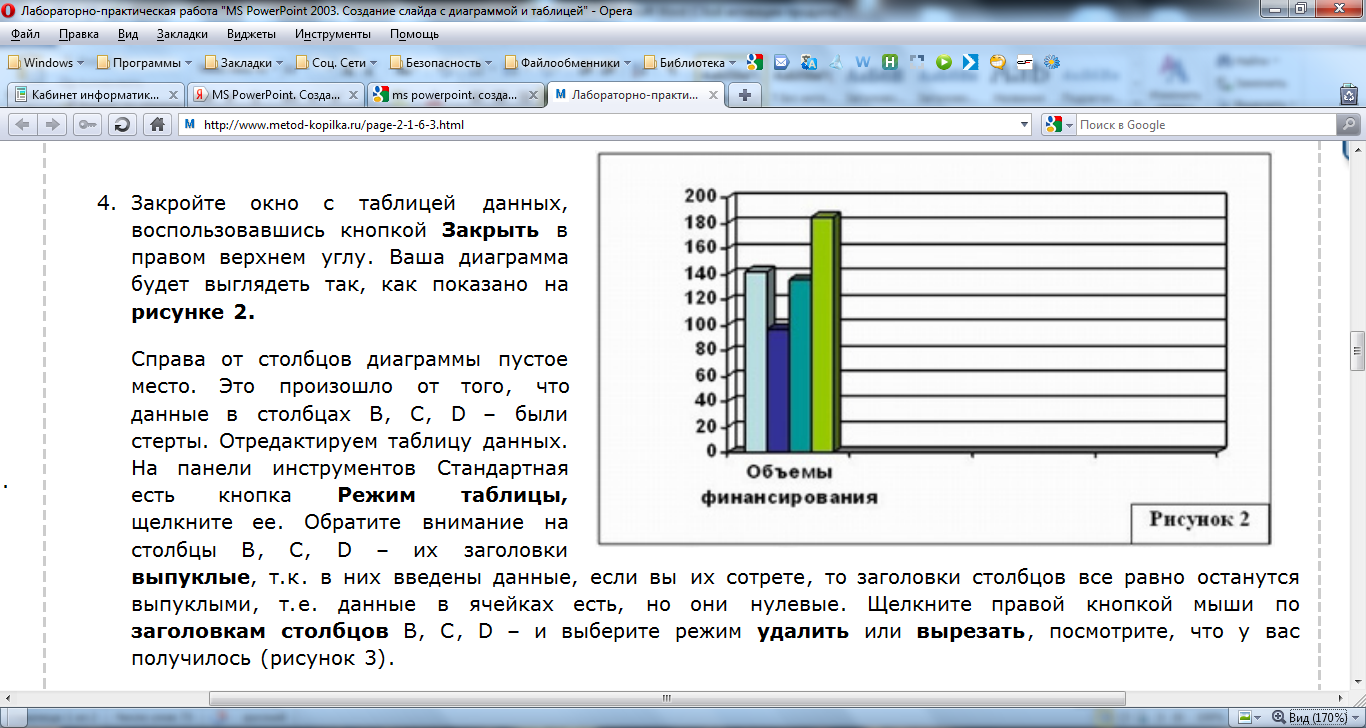The image size is (1366, 728).
Task: Open the blue arrow bookmark icon
Action: coord(970,62)
